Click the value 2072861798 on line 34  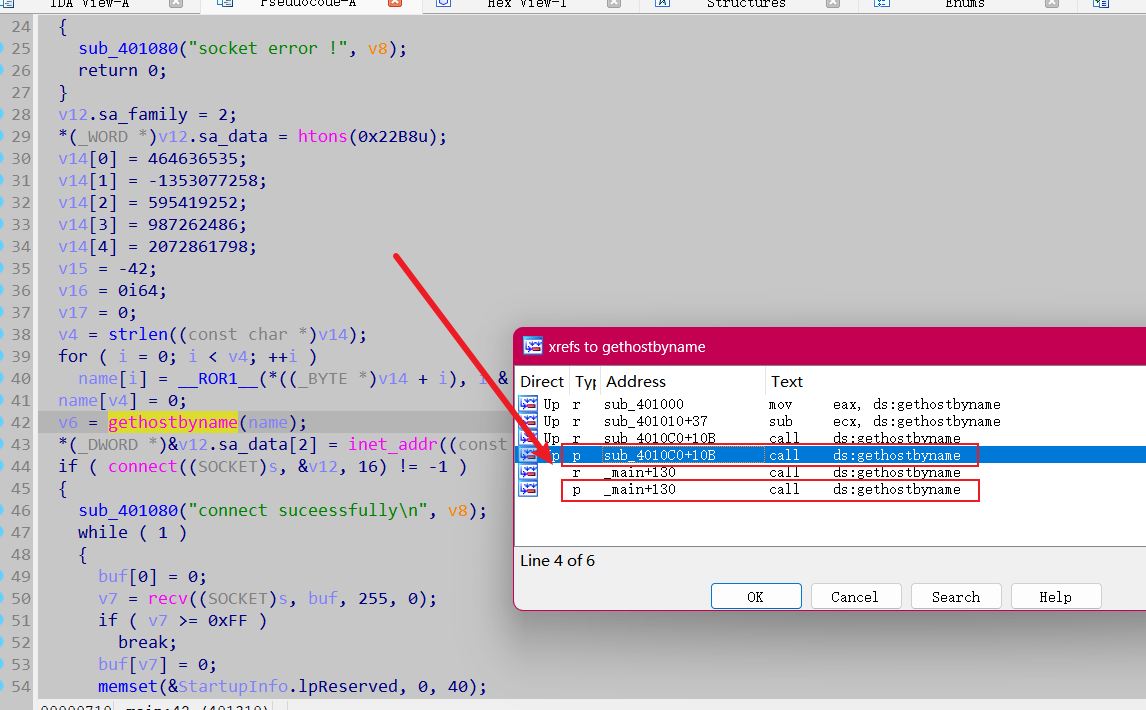(197, 246)
